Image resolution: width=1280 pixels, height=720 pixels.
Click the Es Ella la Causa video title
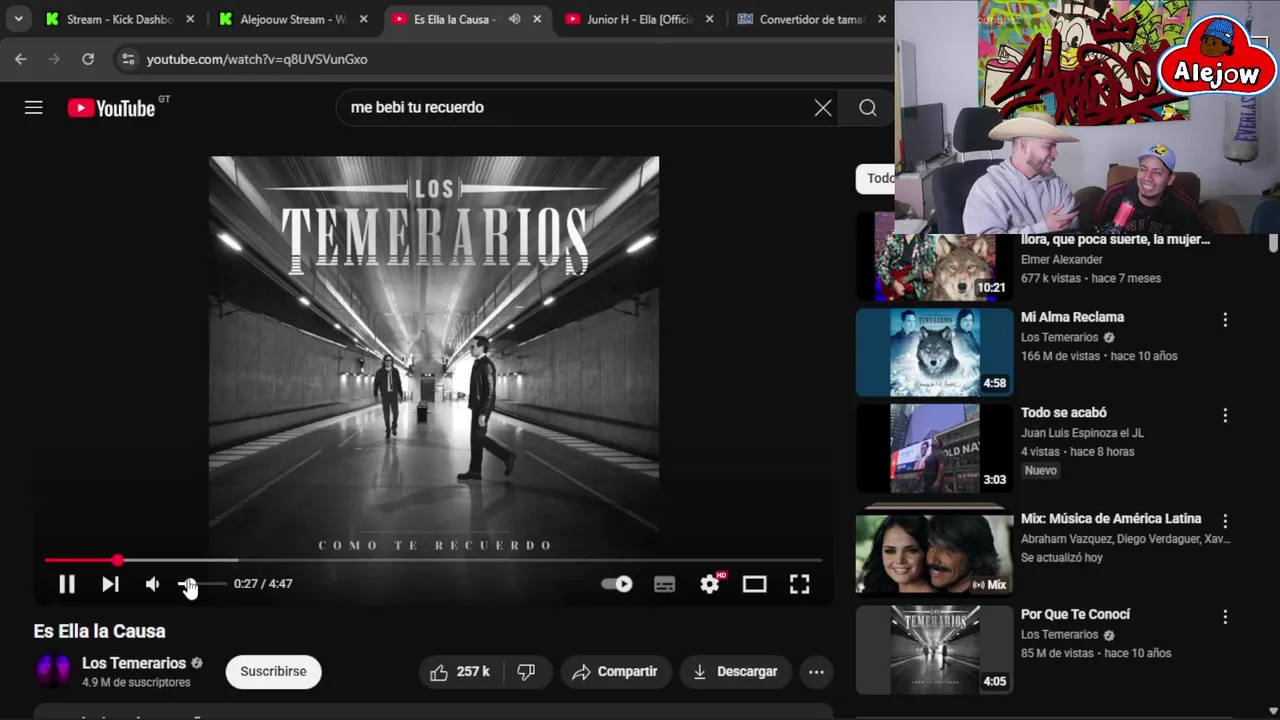pos(99,631)
